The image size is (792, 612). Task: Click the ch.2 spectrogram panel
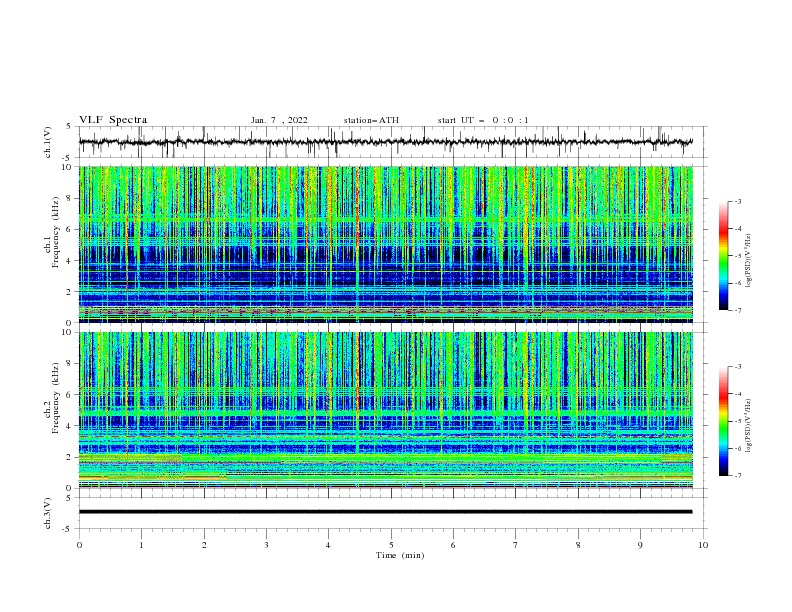tap(386, 410)
